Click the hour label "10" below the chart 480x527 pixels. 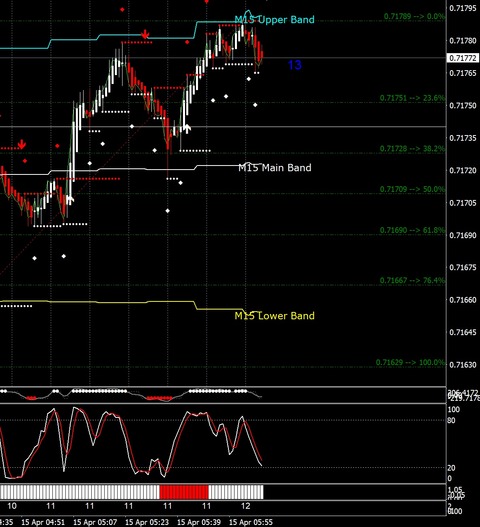click(12, 506)
